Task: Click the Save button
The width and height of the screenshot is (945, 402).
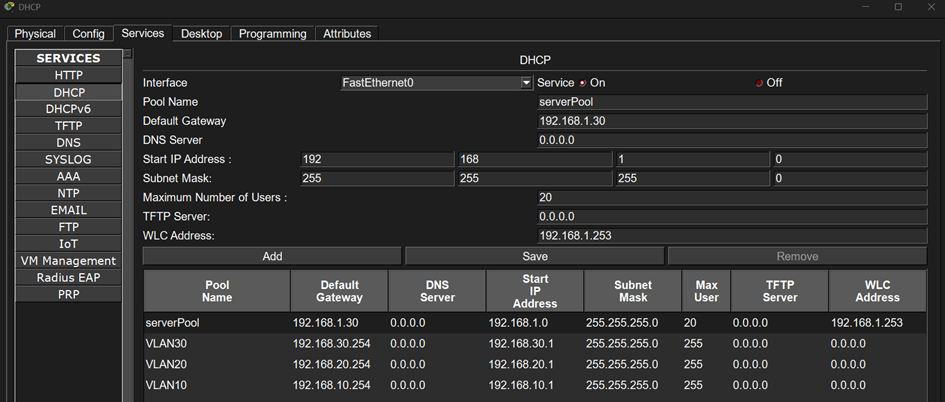Action: [535, 256]
